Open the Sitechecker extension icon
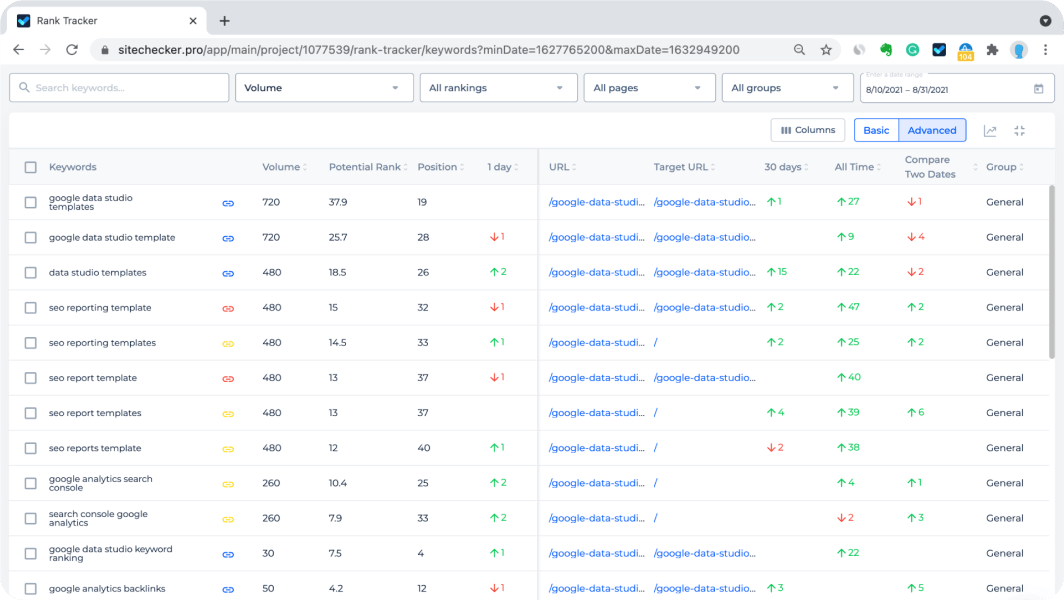The width and height of the screenshot is (1064, 600). pyautogui.click(x=939, y=50)
